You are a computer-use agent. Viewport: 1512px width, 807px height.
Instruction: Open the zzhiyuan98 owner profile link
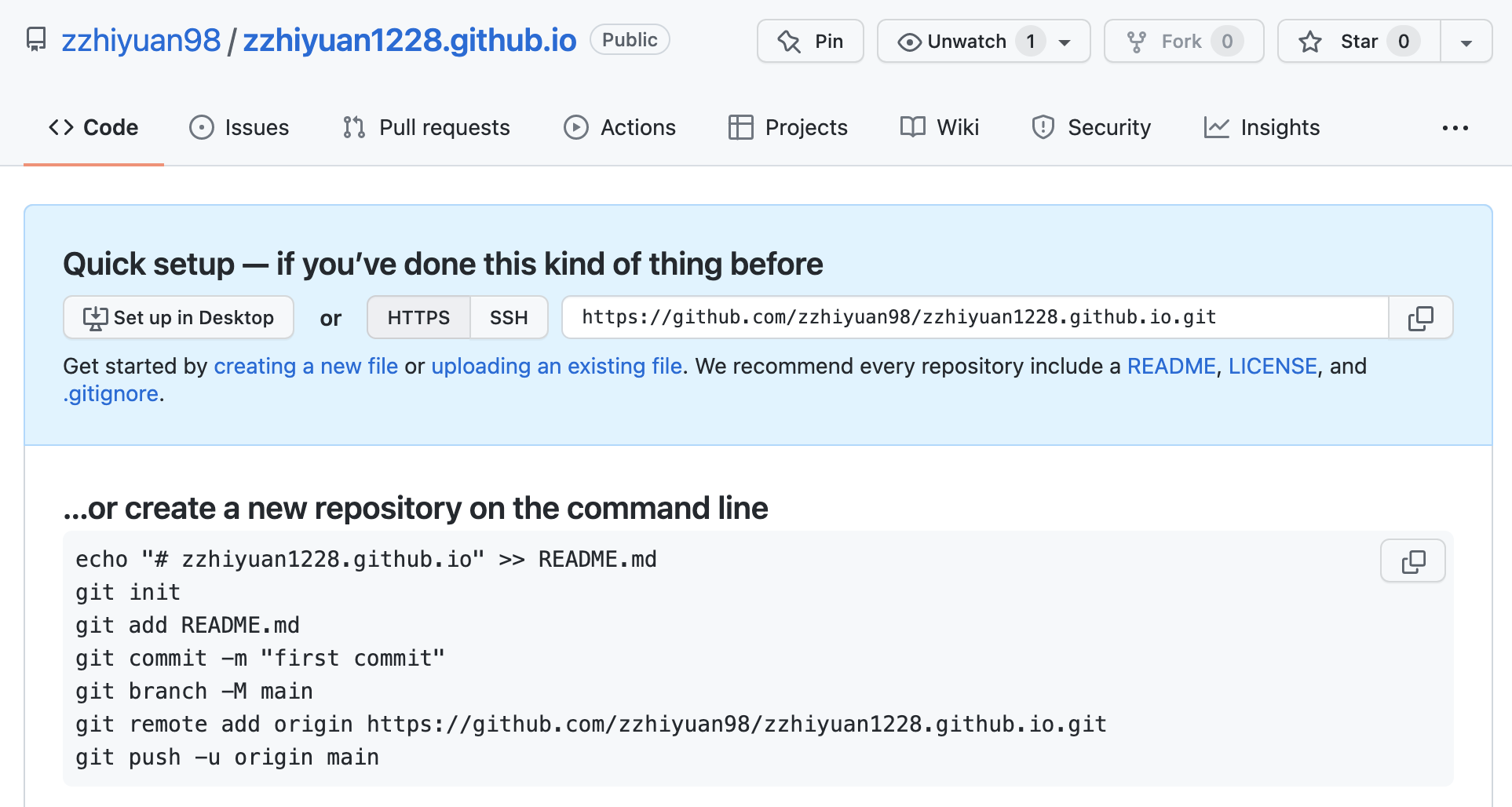(x=141, y=40)
